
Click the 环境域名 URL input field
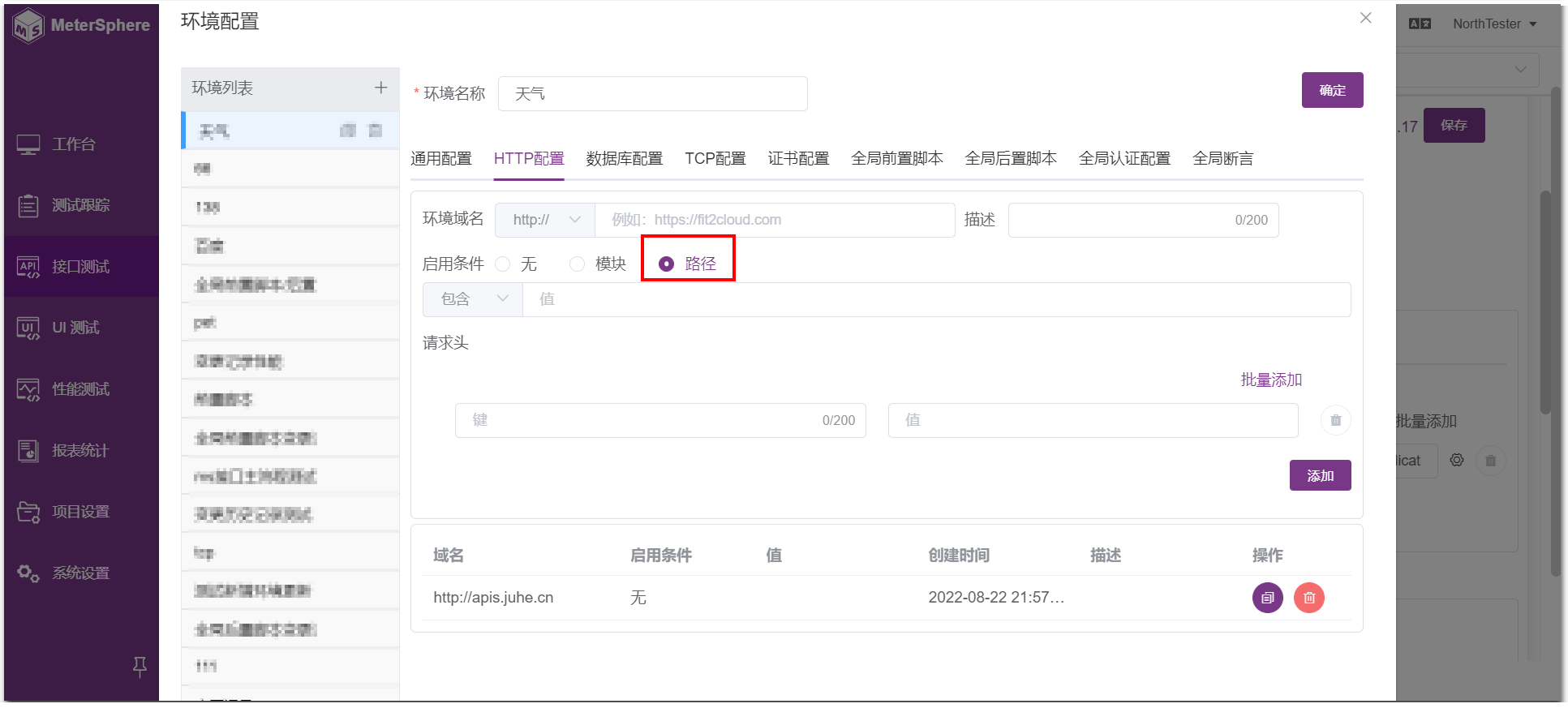click(775, 220)
